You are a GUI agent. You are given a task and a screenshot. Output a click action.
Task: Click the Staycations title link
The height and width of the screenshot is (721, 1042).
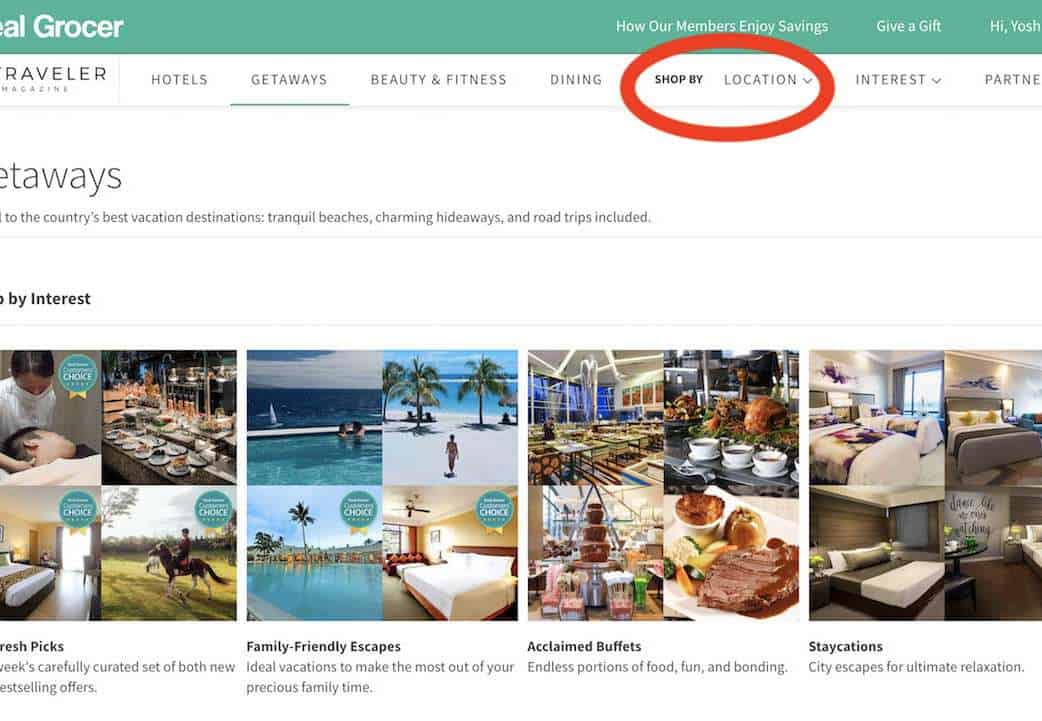[845, 646]
